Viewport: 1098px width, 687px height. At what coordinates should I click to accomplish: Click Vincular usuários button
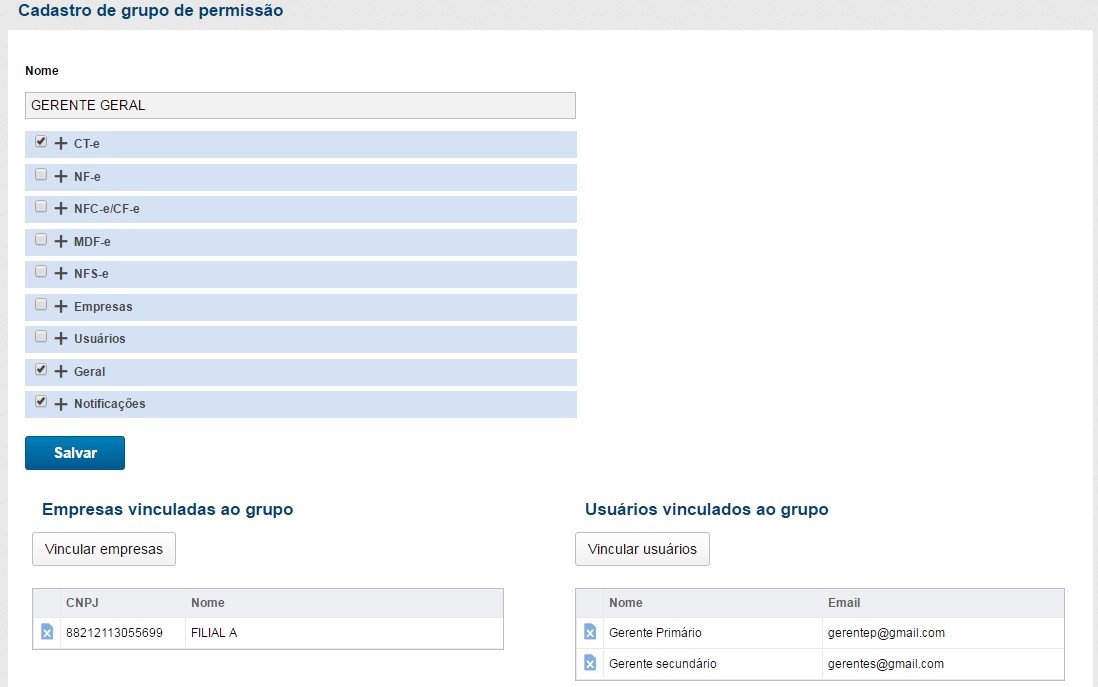(x=642, y=549)
